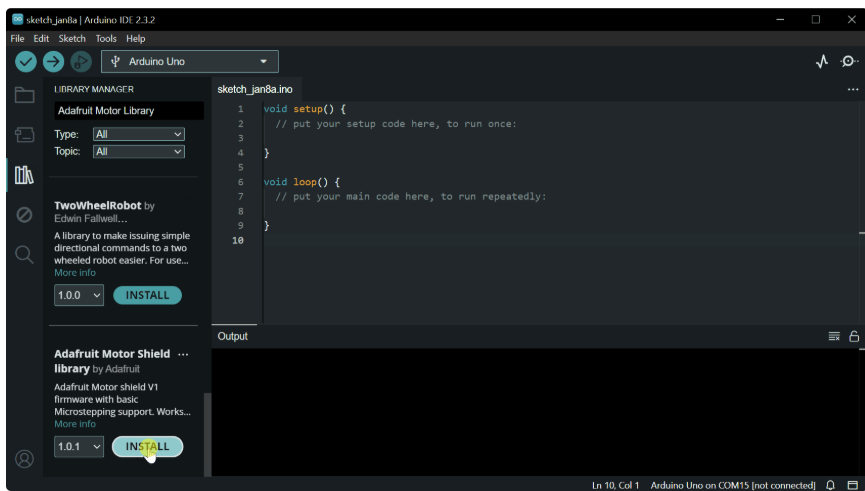865x491 pixels.
Task: Select the Output panel tab
Action: [x=233, y=336]
